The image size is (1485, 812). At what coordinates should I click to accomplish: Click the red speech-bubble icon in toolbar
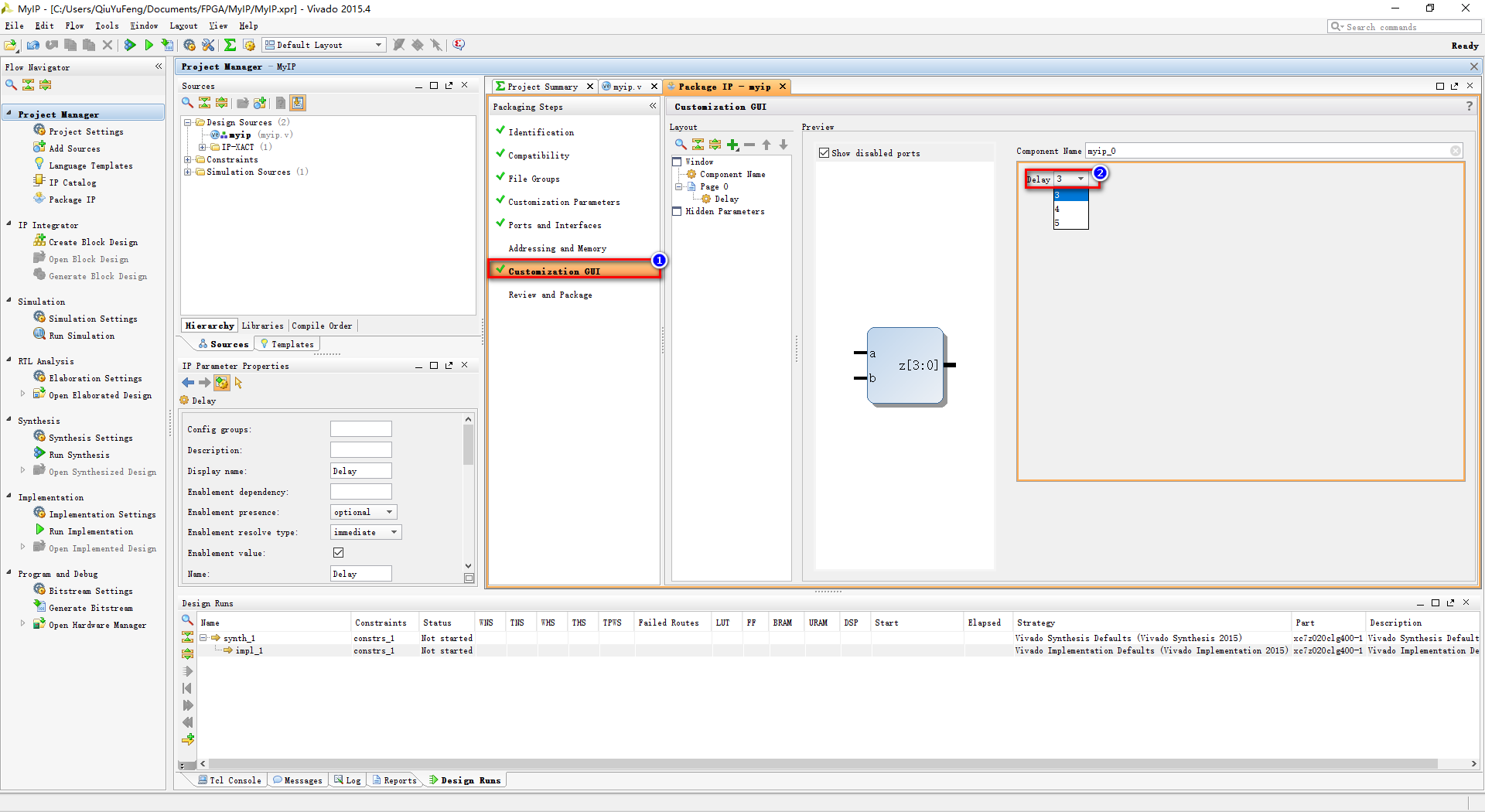click(459, 45)
